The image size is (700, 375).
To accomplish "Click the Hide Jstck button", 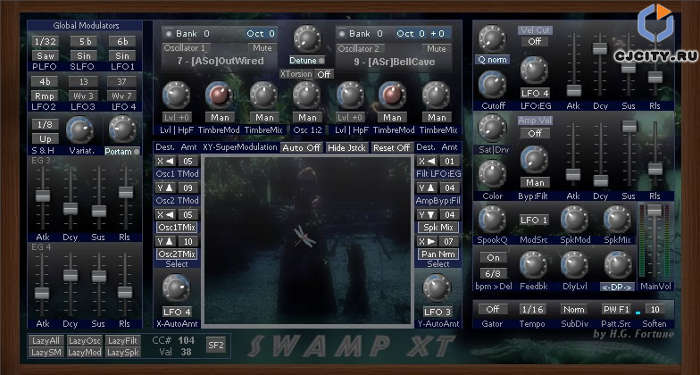I will tap(347, 148).
